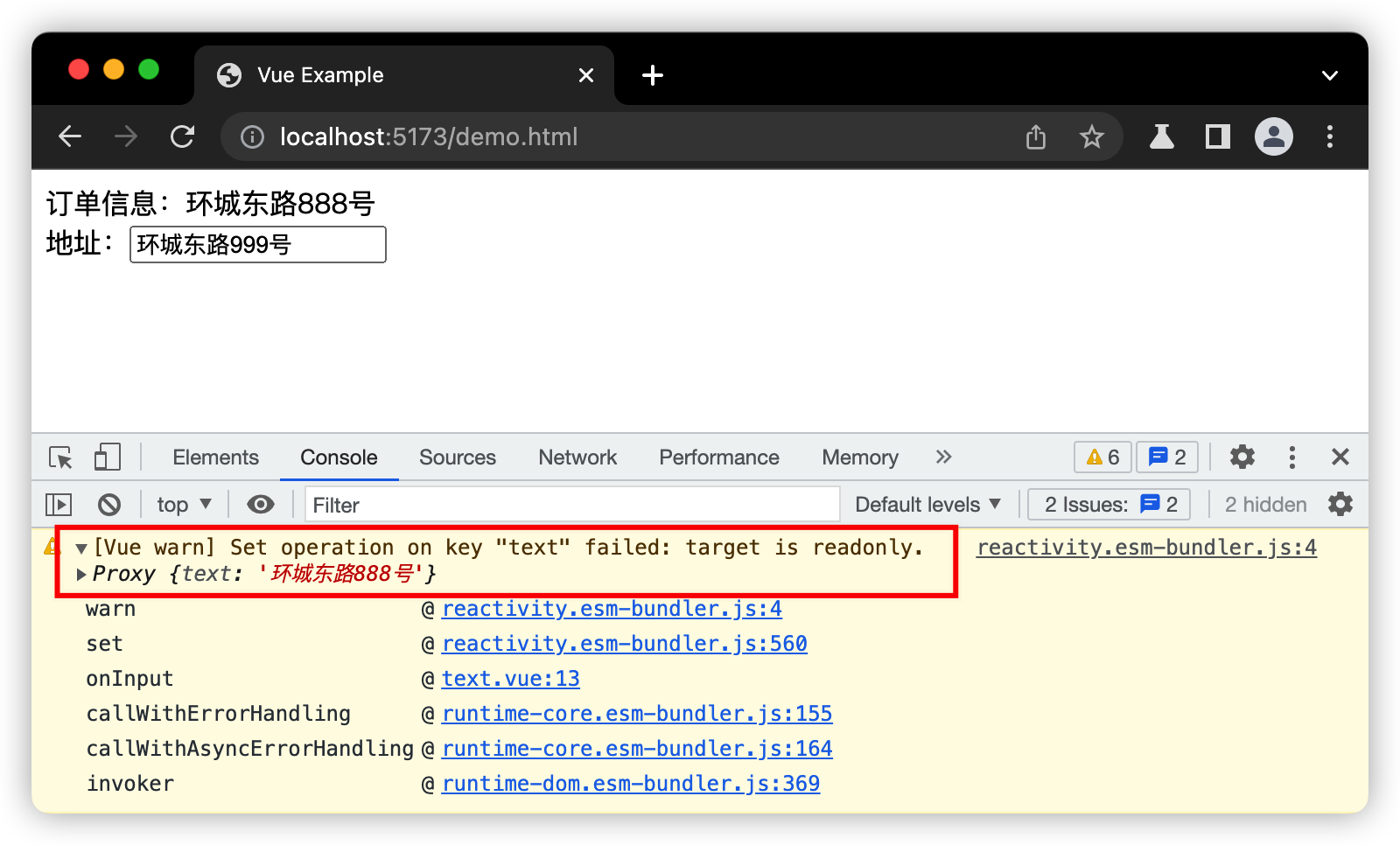This screenshot has height=845, width=1400.
Task: Click the console Filter input field
Action: (573, 505)
